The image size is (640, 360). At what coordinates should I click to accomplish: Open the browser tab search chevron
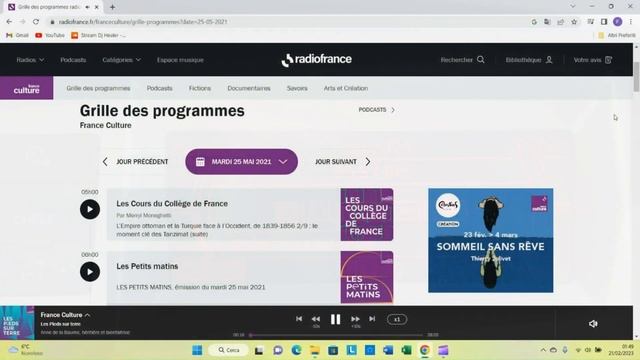click(573, 7)
